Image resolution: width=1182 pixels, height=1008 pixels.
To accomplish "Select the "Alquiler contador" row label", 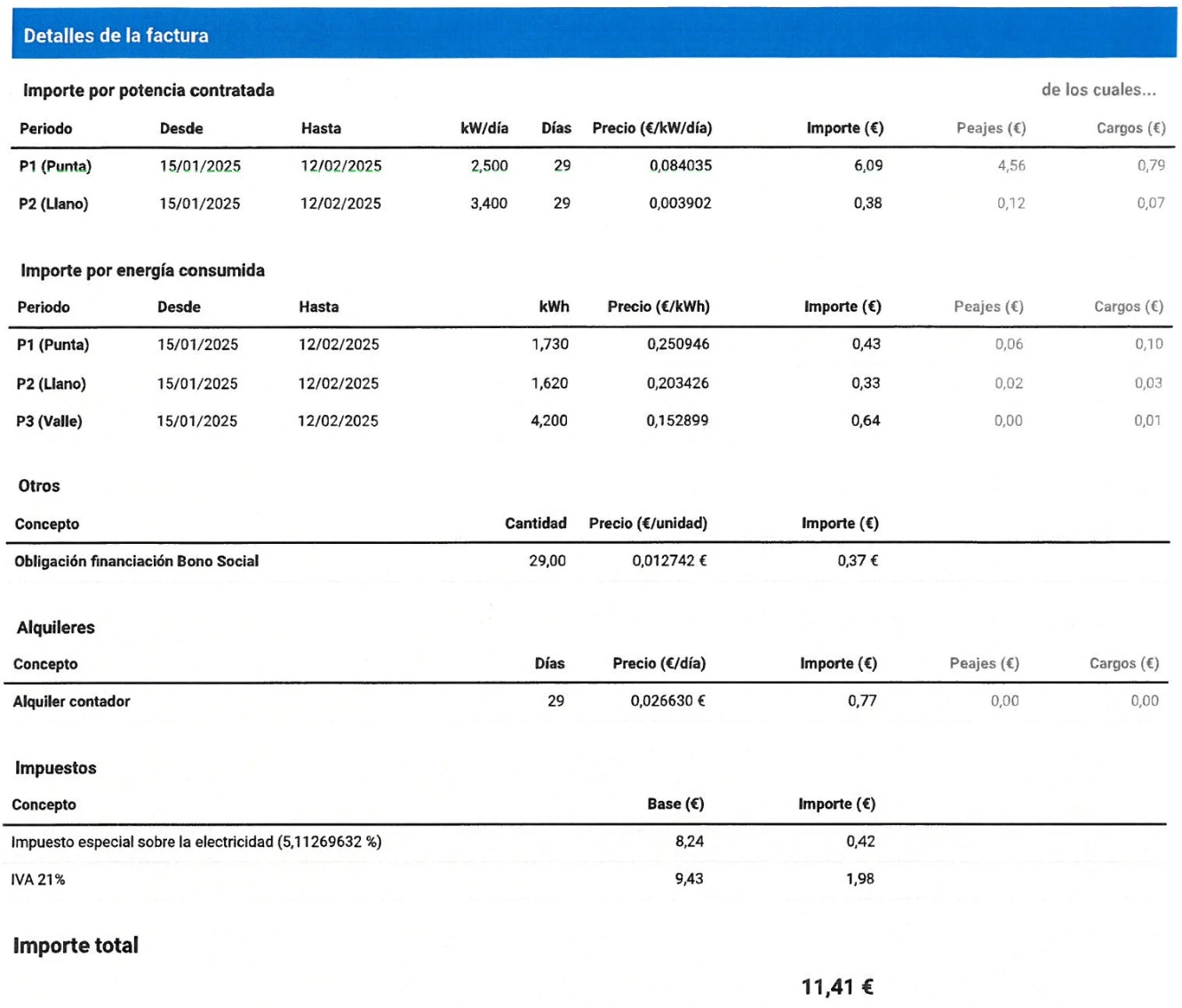I will pos(71,701).
